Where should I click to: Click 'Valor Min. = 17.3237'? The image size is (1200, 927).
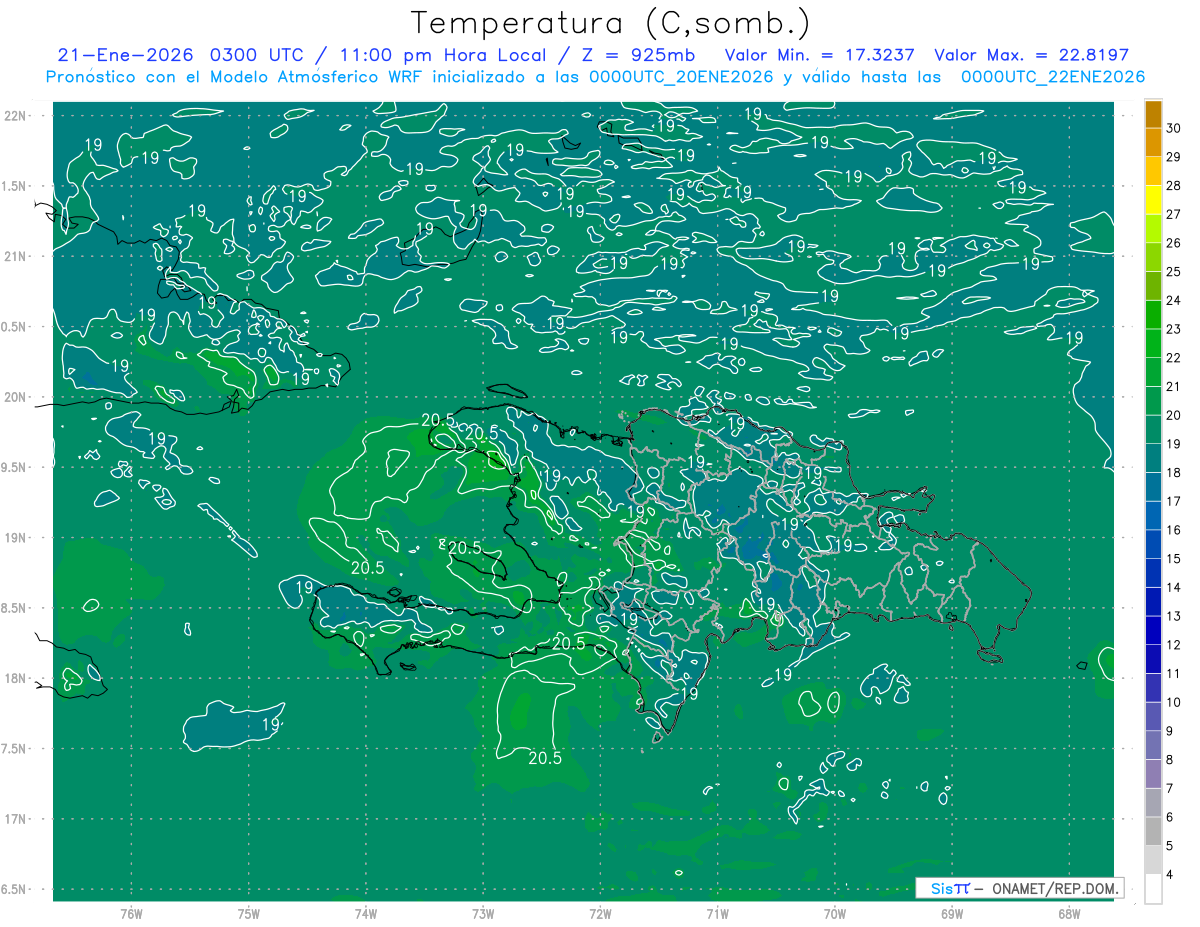tap(819, 55)
